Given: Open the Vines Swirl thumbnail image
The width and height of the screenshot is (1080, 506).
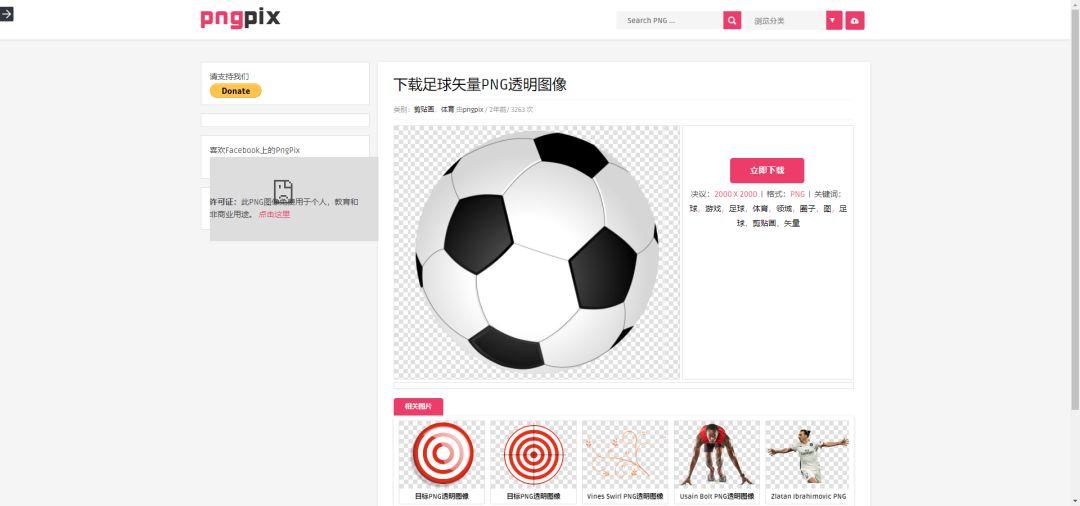Looking at the screenshot, I should coord(625,454).
